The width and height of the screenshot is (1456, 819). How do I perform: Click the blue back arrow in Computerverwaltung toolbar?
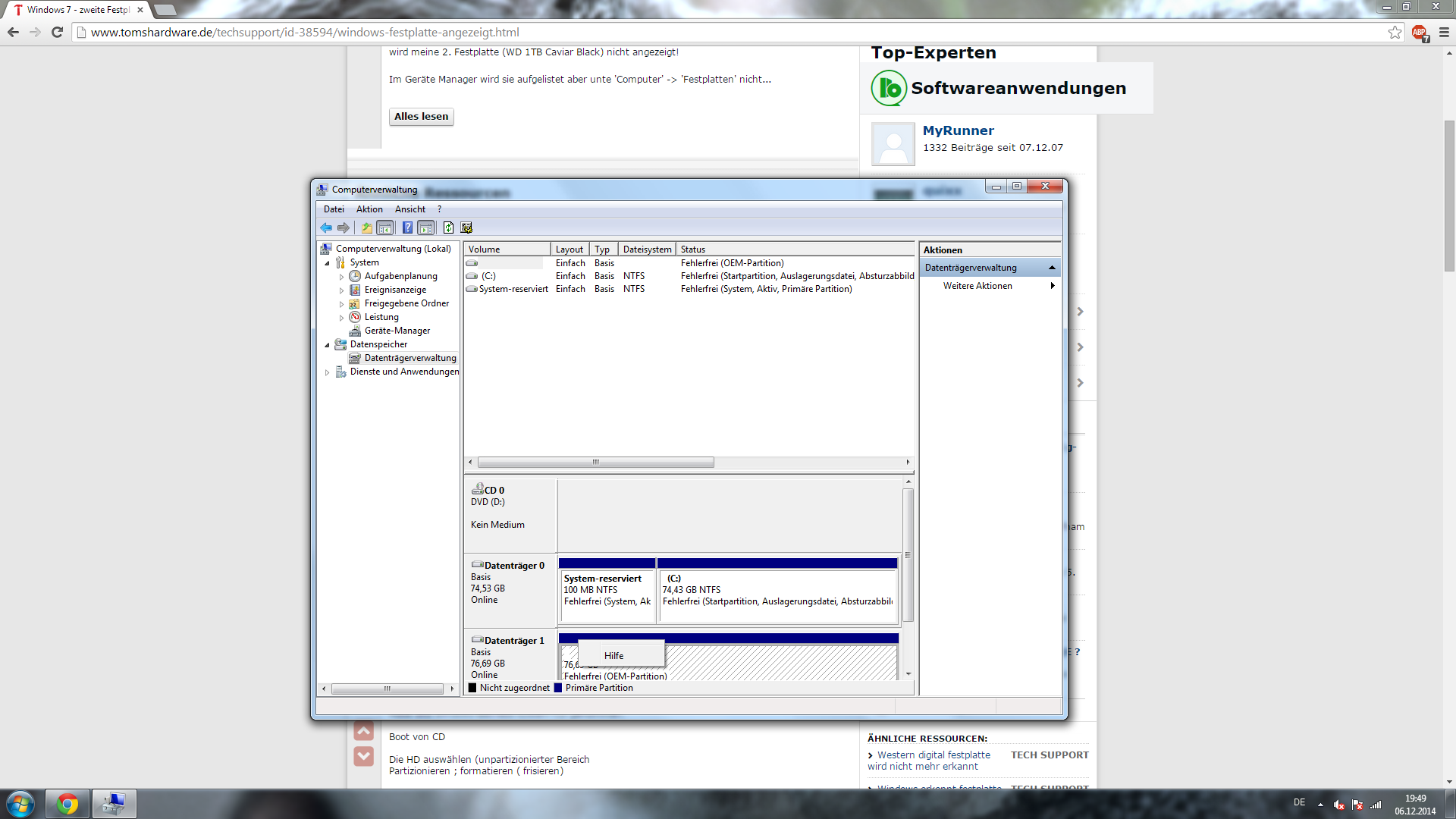pos(326,227)
